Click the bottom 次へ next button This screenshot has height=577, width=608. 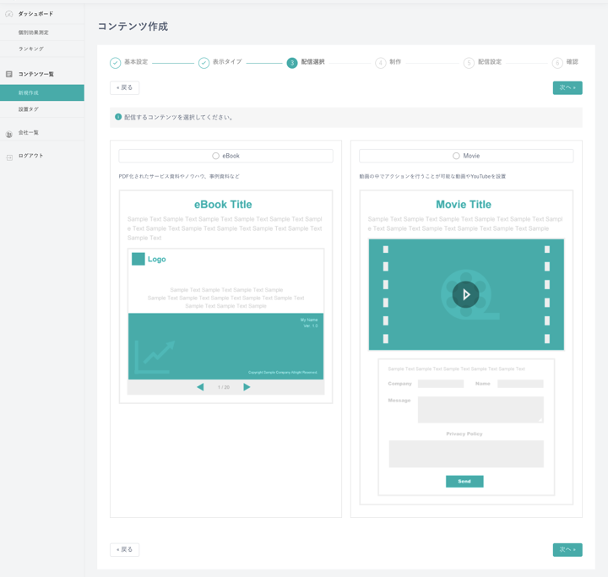tap(567, 550)
